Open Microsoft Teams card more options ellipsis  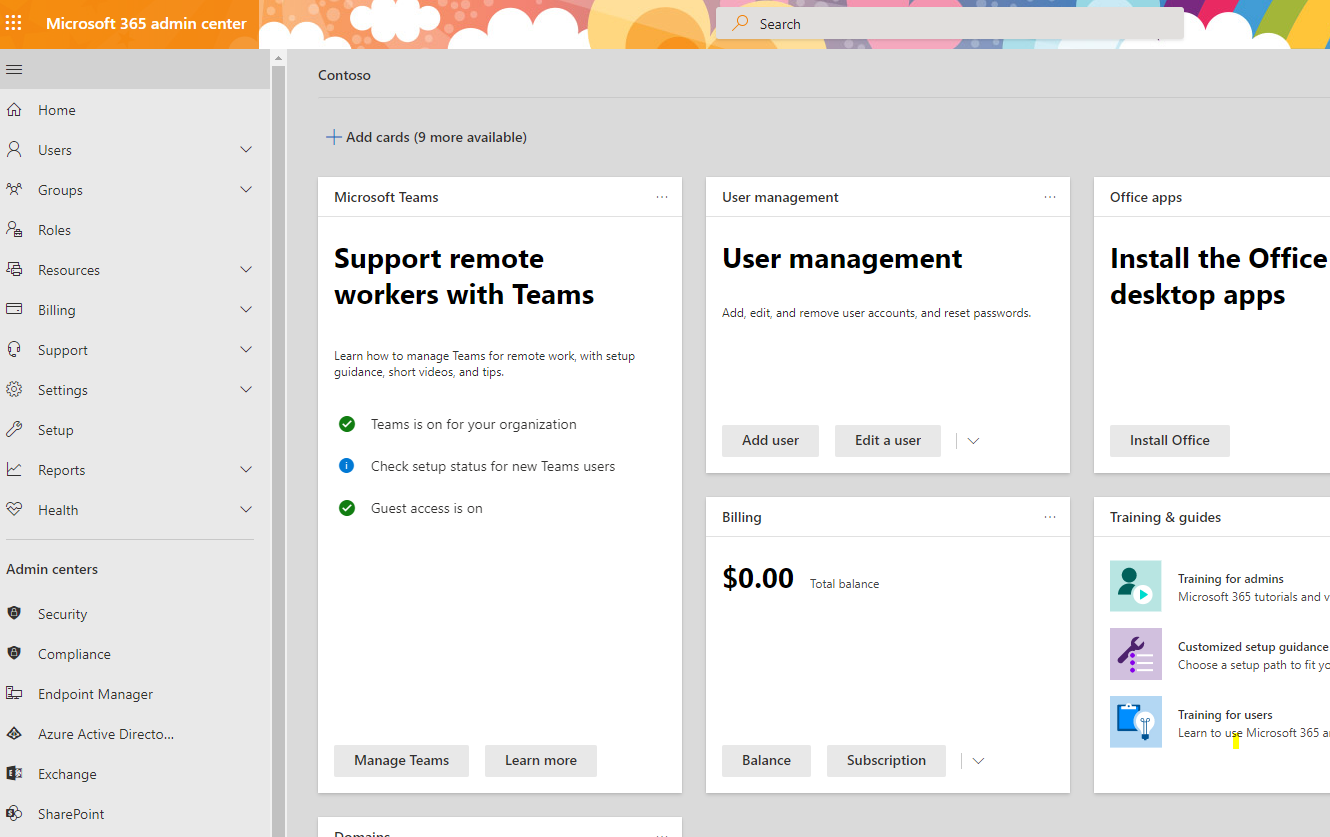coord(662,197)
